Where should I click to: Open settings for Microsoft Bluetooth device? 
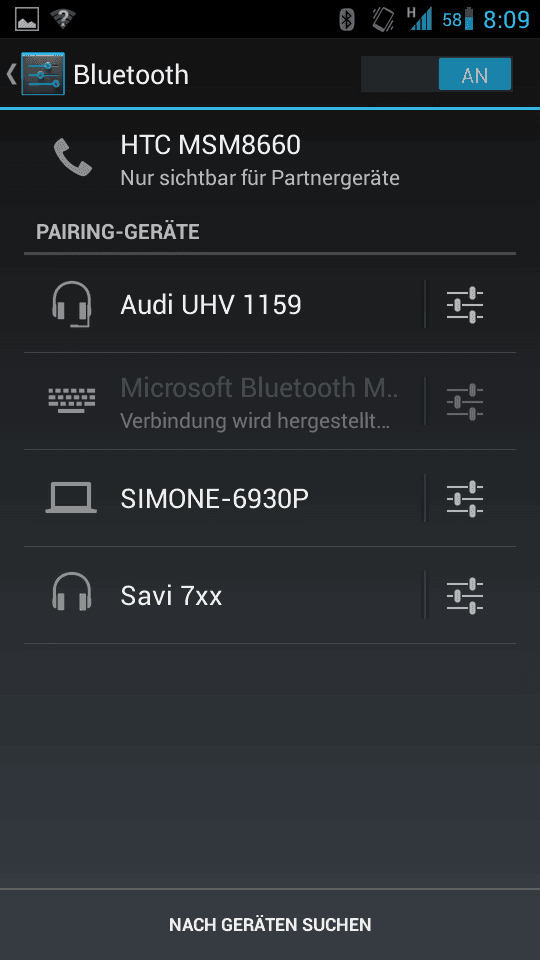click(x=465, y=401)
